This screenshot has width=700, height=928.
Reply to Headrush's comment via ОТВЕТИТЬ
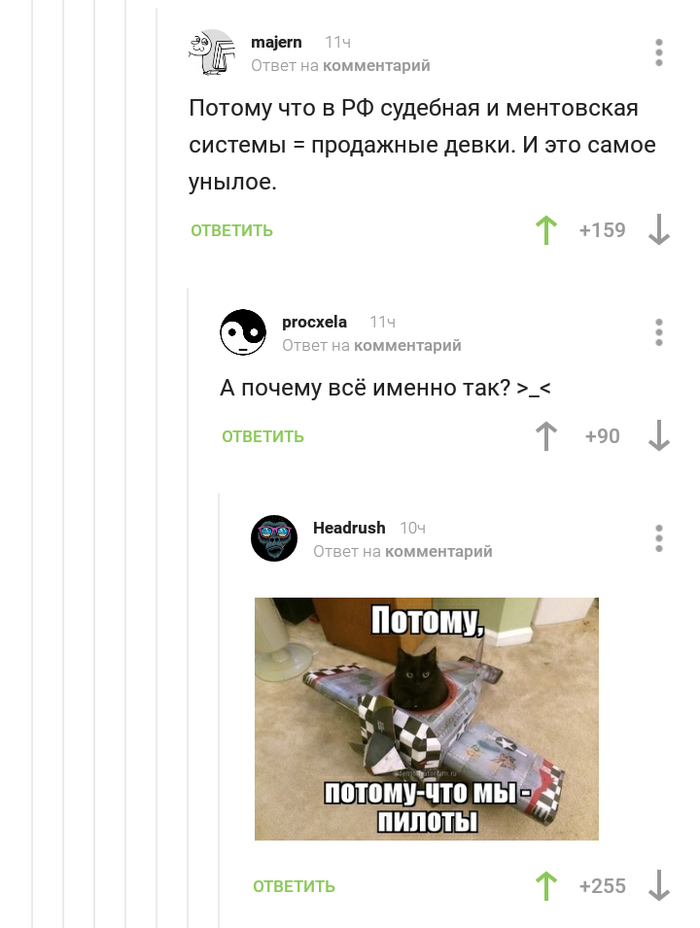294,886
